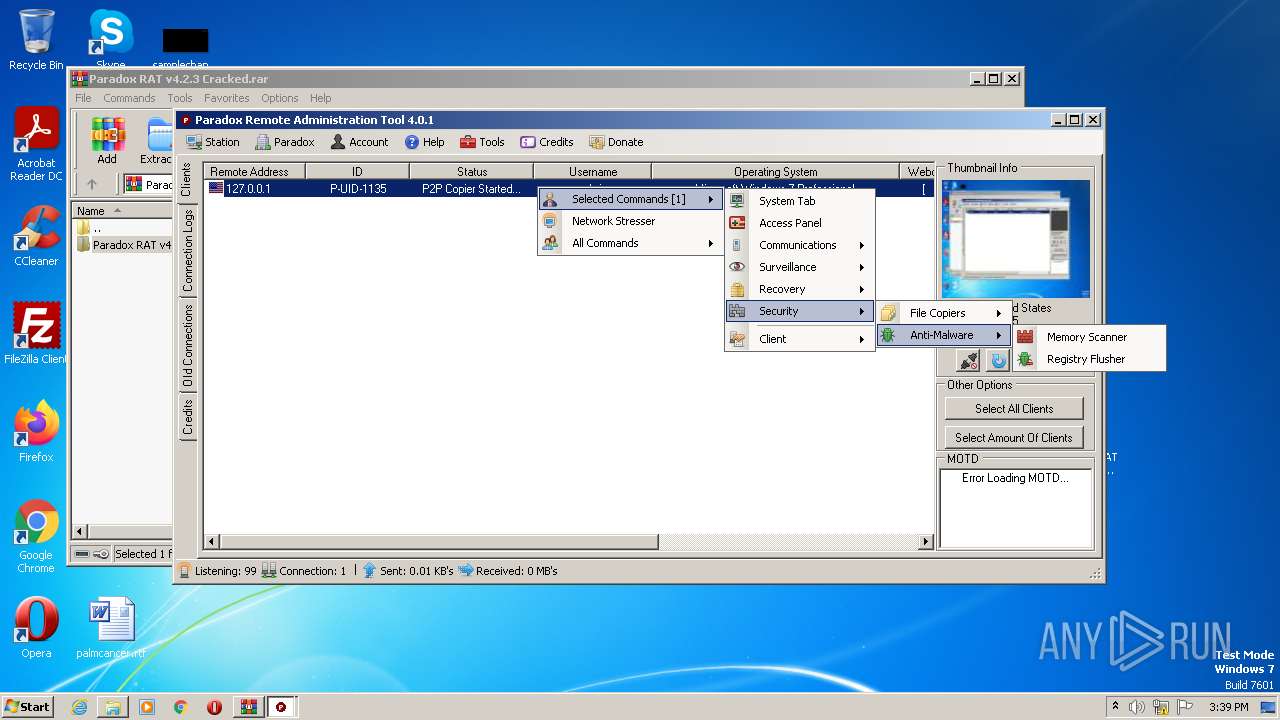Sort by the Username column header
Image resolution: width=1280 pixels, height=720 pixels.
point(593,172)
